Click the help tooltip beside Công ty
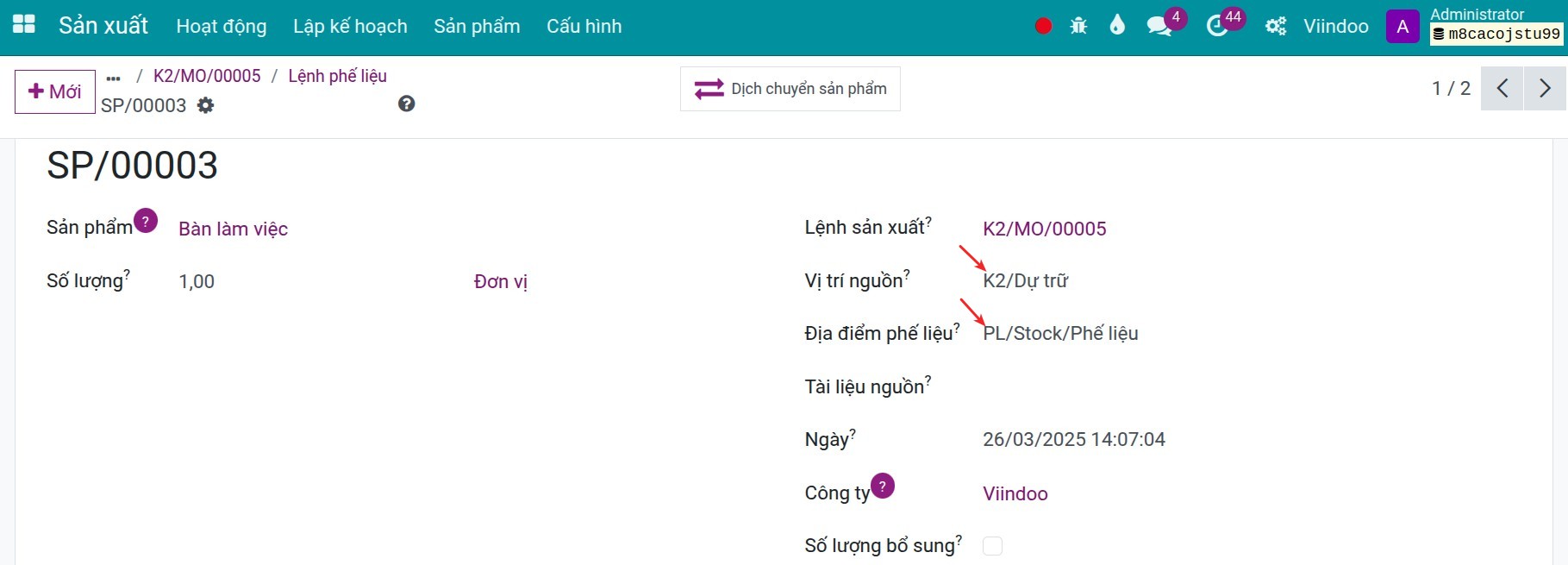1568x565 pixels. [x=883, y=487]
